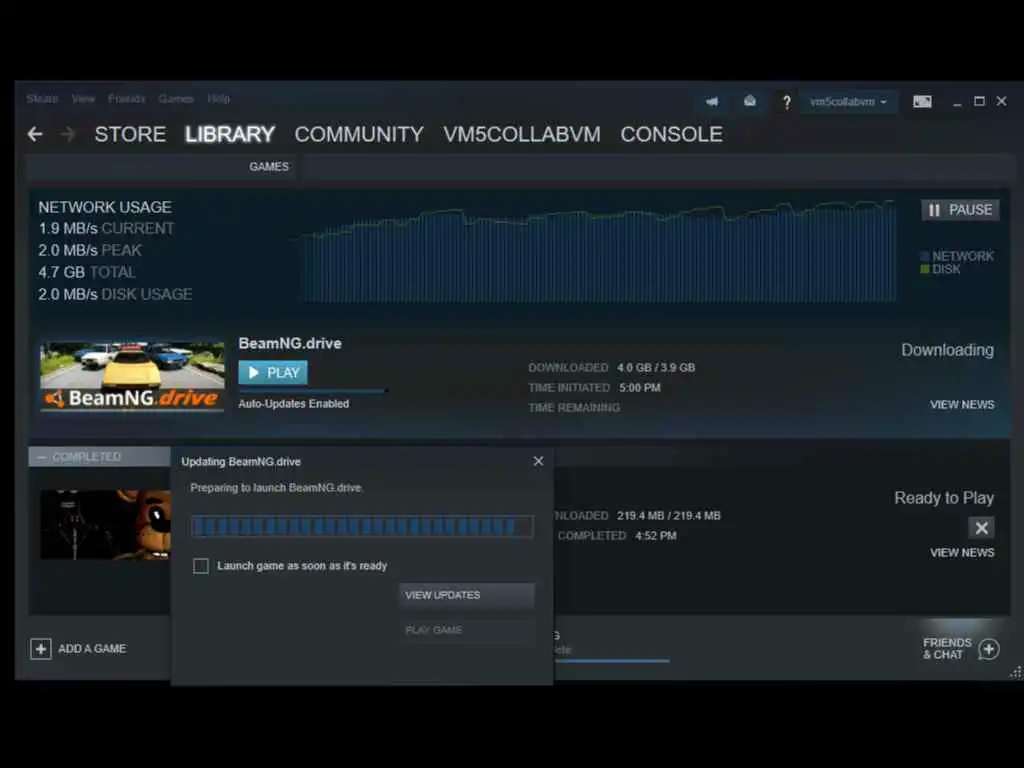
Task: Click the COMPLETED 4:52 PM time
Action: coord(656,536)
